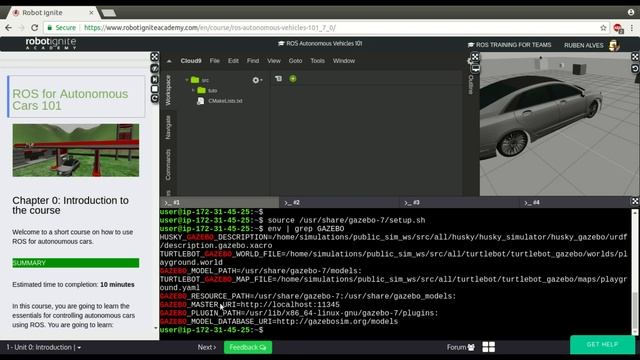
Task: Go back with the browser back arrow
Action: coord(8,28)
